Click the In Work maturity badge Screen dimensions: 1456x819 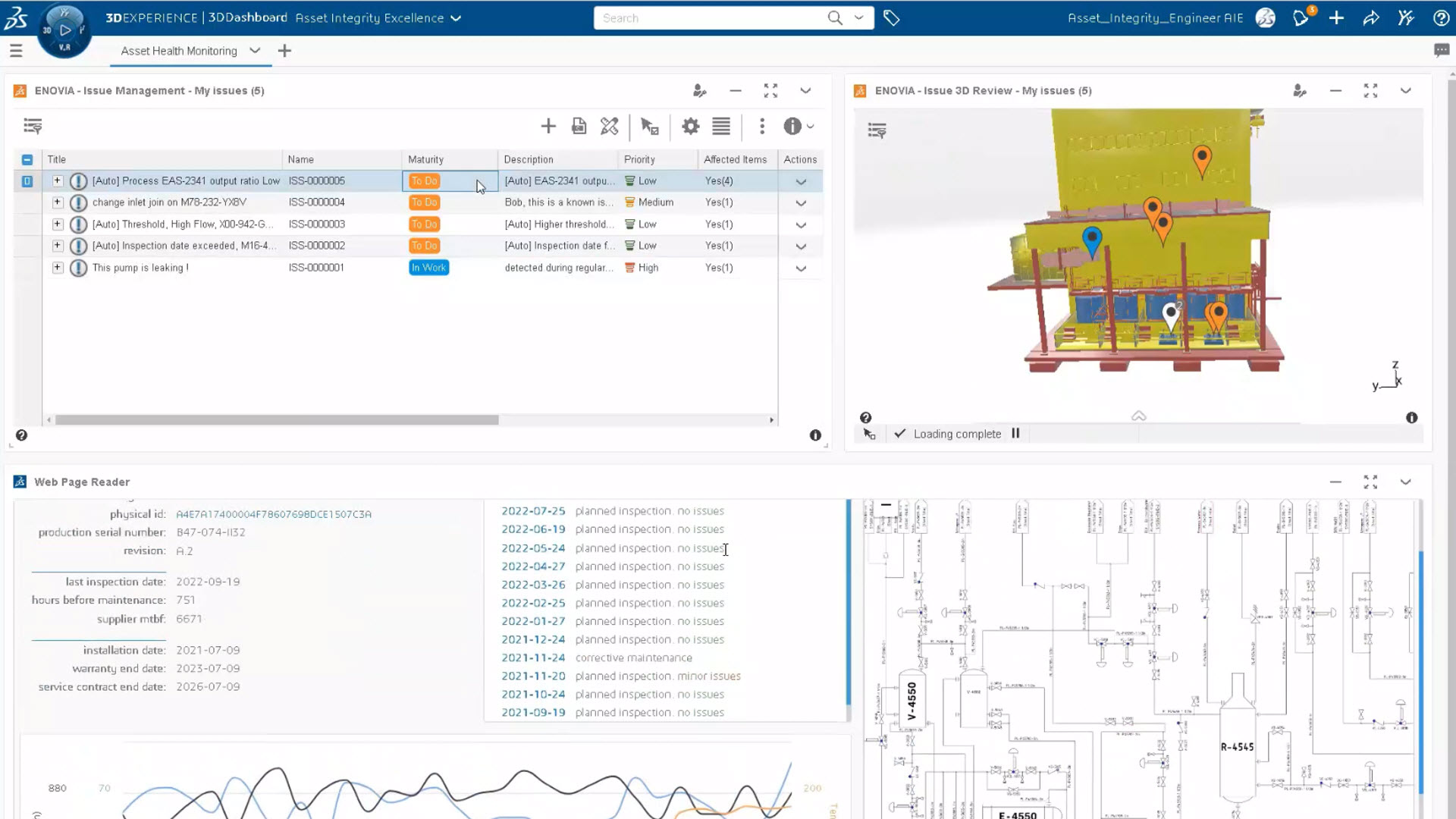coord(428,268)
